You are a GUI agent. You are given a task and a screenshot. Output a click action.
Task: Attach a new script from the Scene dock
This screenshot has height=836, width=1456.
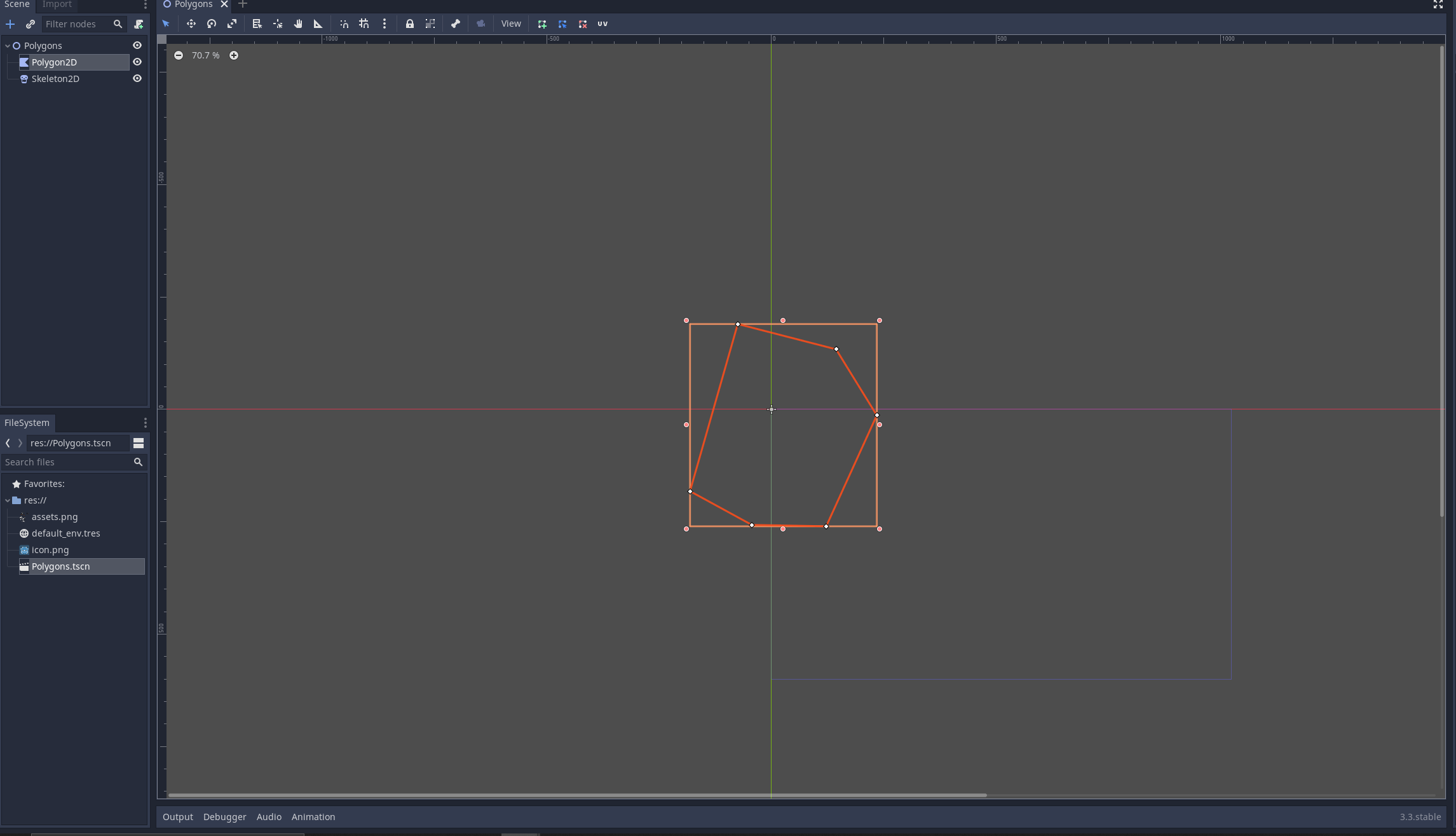click(x=139, y=24)
